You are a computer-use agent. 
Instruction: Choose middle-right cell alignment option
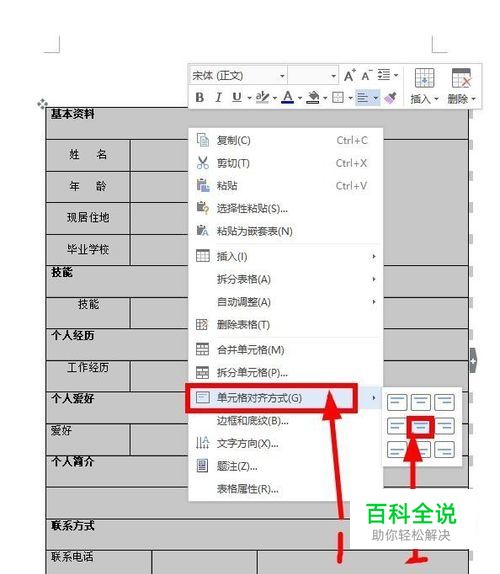pos(444,426)
